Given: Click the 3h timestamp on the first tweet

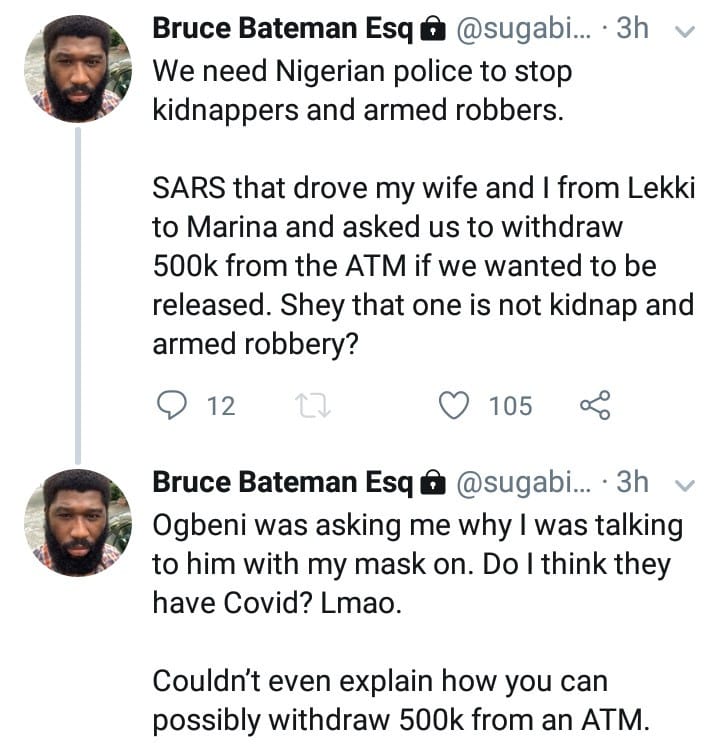Looking at the screenshot, I should point(633,29).
